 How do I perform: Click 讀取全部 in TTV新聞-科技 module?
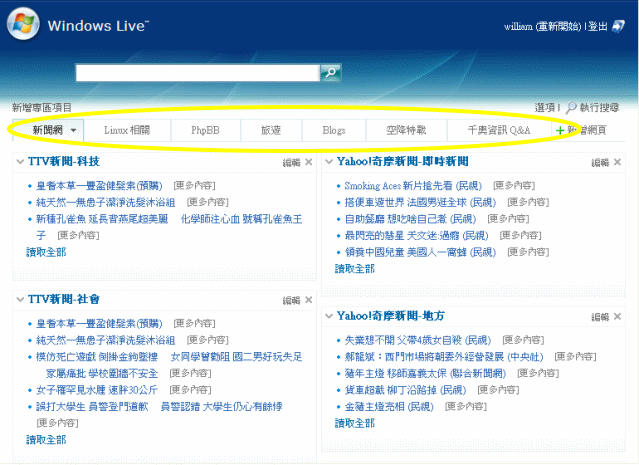tap(46, 252)
